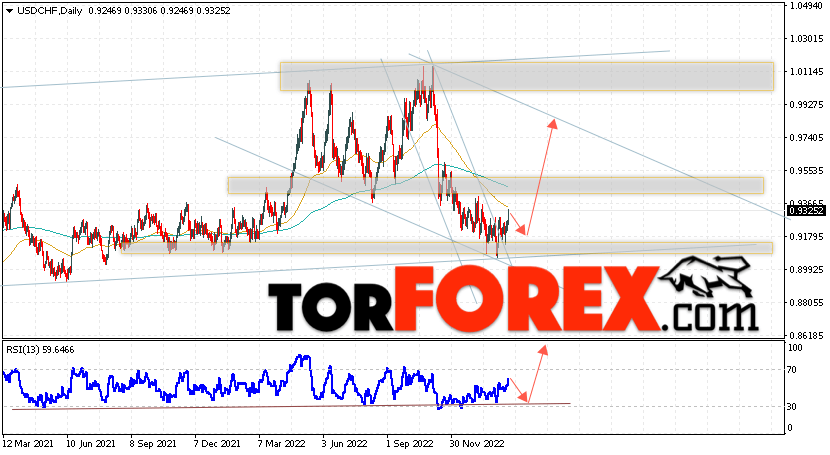Click the 0.86185 price axis label
The height and width of the screenshot is (455, 830).
pyautogui.click(x=807, y=335)
